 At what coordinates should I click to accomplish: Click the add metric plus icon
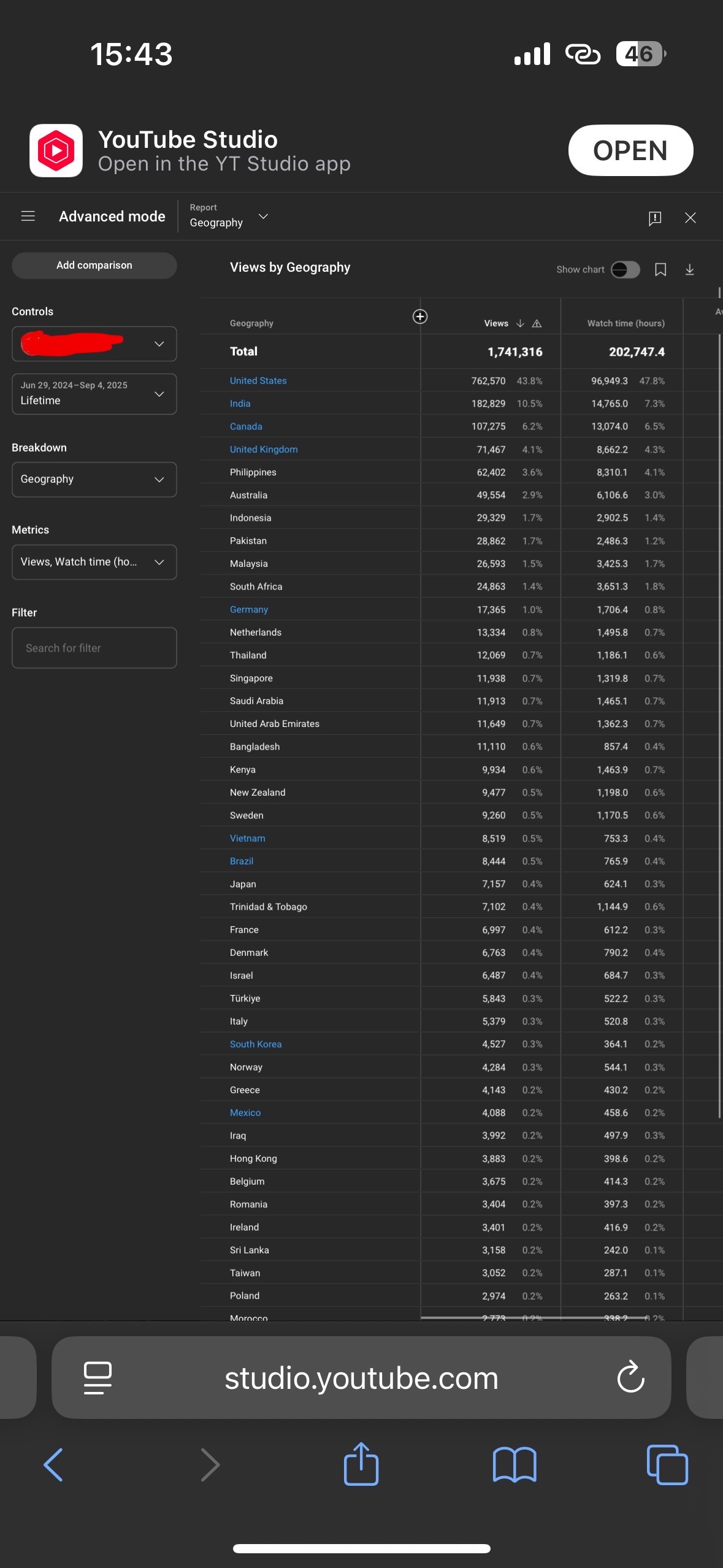pos(419,317)
